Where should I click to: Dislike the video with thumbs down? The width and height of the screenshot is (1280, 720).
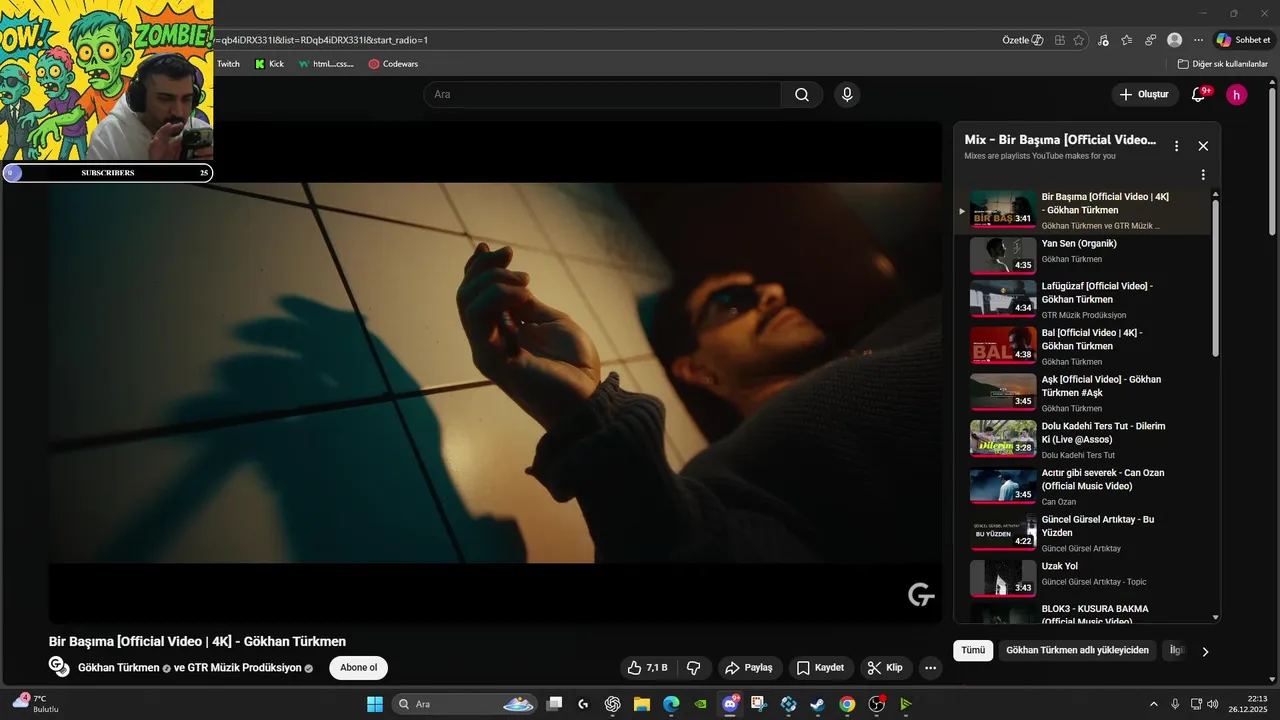click(x=694, y=668)
